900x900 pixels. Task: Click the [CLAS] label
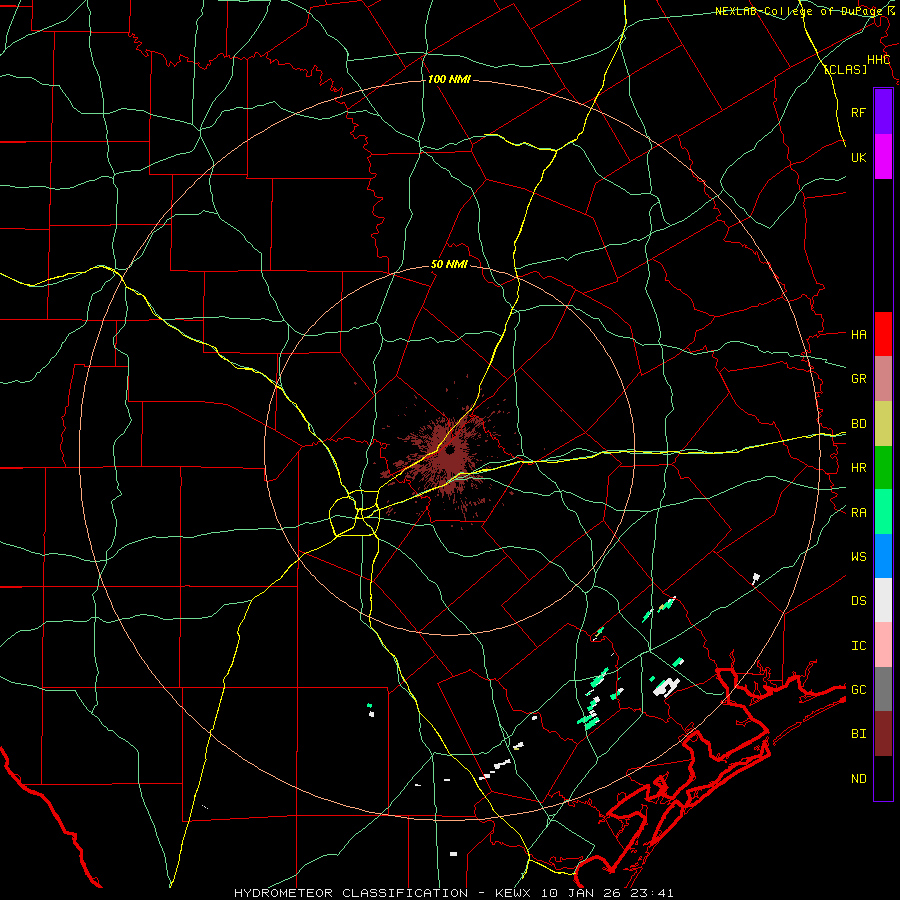(x=845, y=69)
